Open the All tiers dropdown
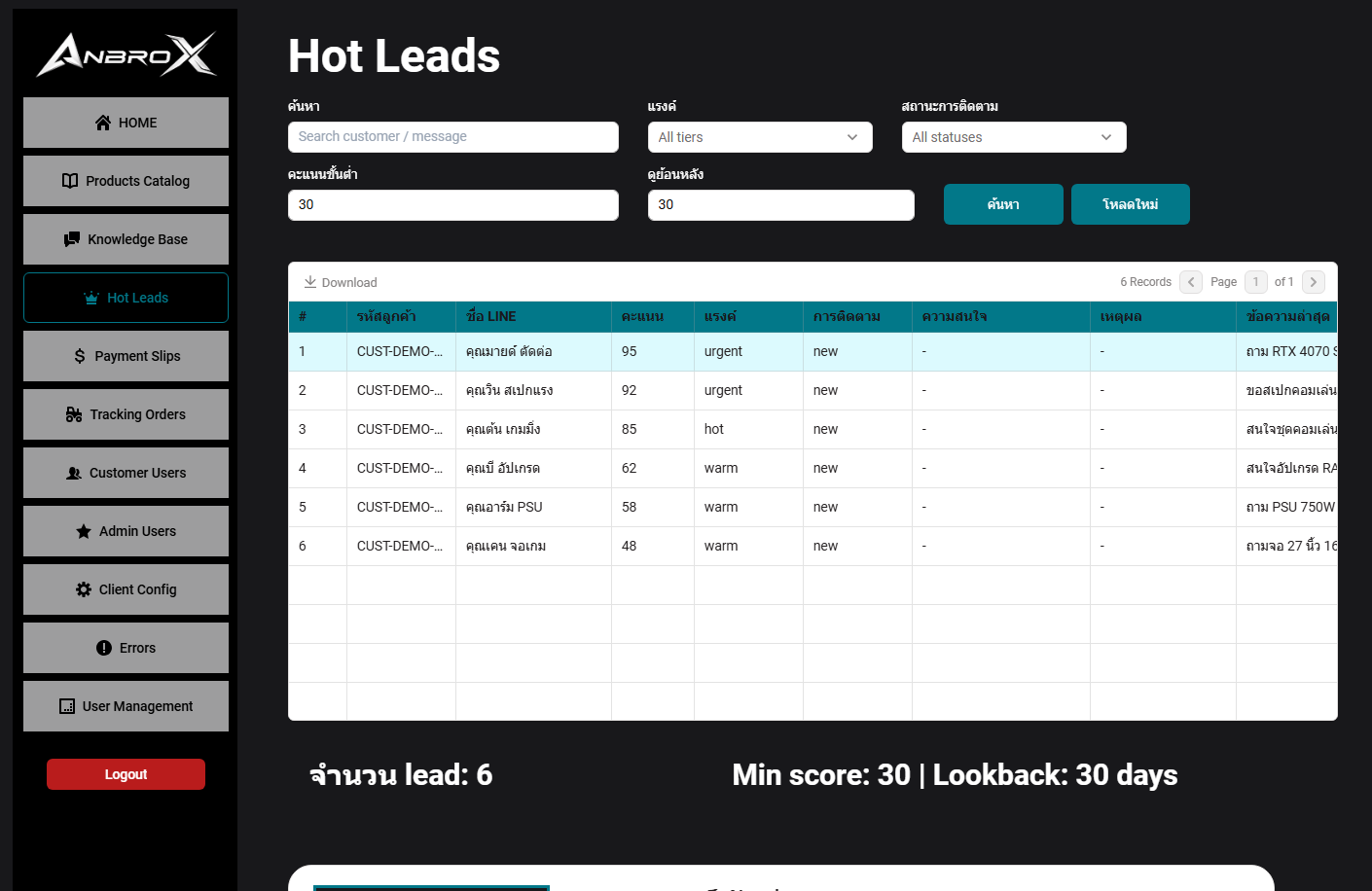 coord(760,137)
